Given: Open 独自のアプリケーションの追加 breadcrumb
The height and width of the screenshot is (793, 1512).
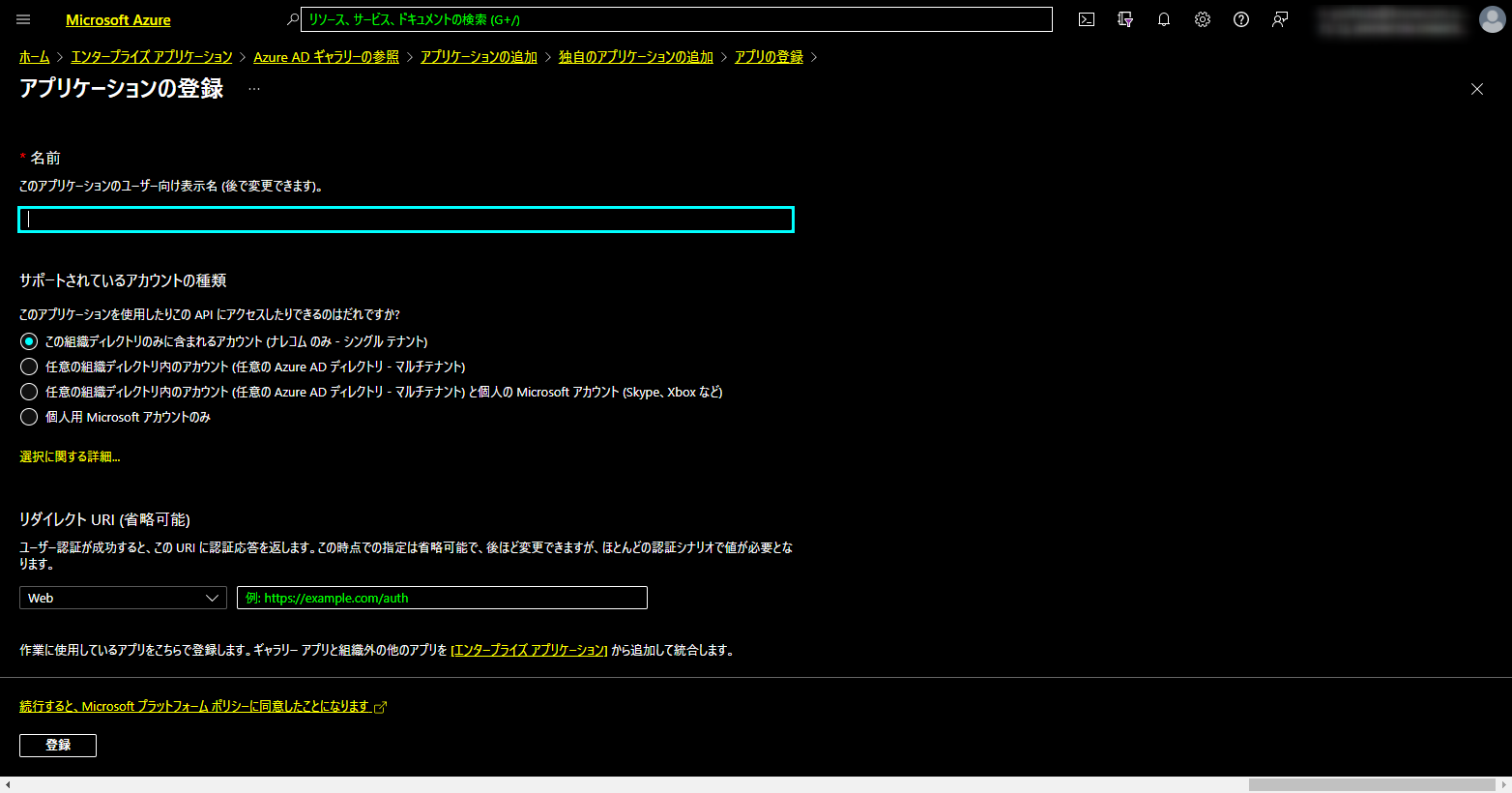Looking at the screenshot, I should click(x=636, y=57).
